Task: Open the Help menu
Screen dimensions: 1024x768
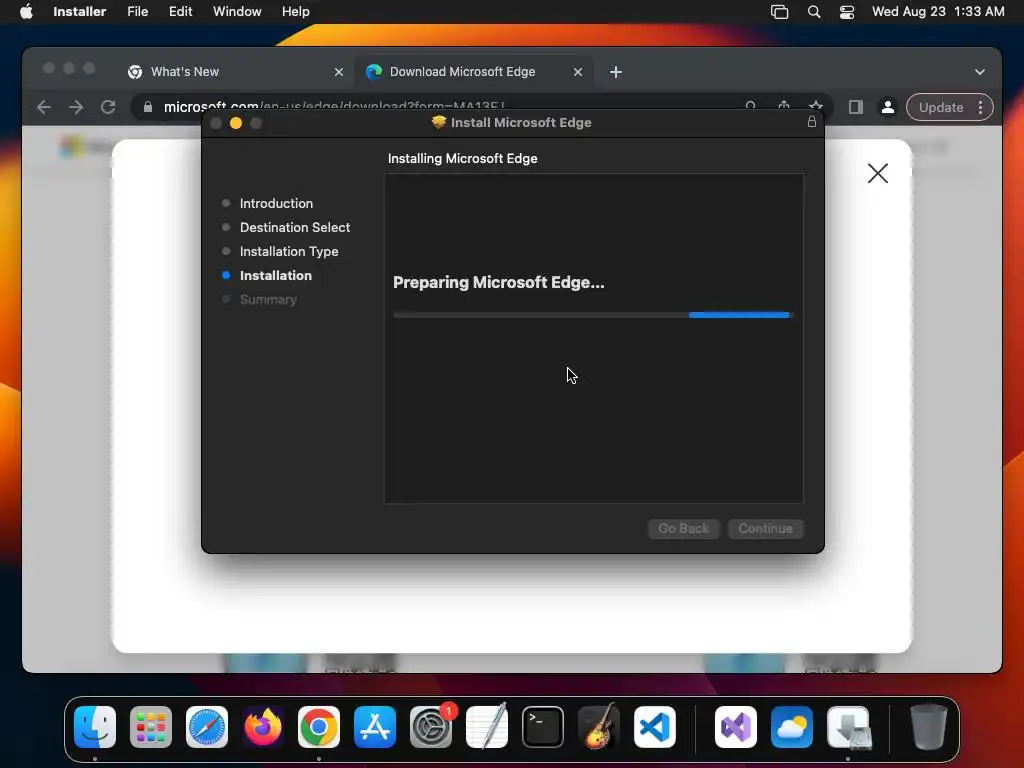Action: 295,11
